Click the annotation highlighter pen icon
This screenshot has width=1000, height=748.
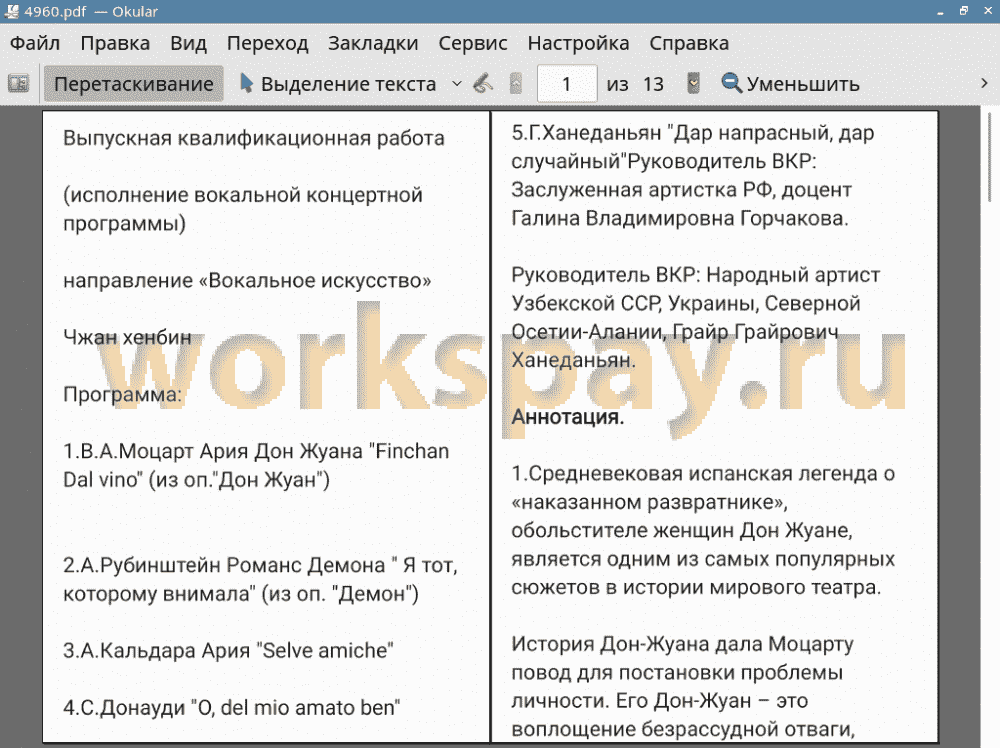coord(483,84)
